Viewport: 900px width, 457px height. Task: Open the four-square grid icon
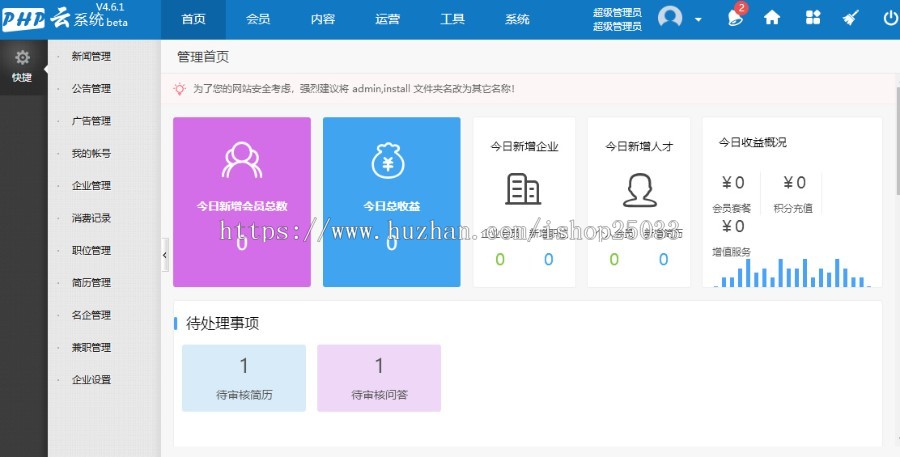[813, 18]
